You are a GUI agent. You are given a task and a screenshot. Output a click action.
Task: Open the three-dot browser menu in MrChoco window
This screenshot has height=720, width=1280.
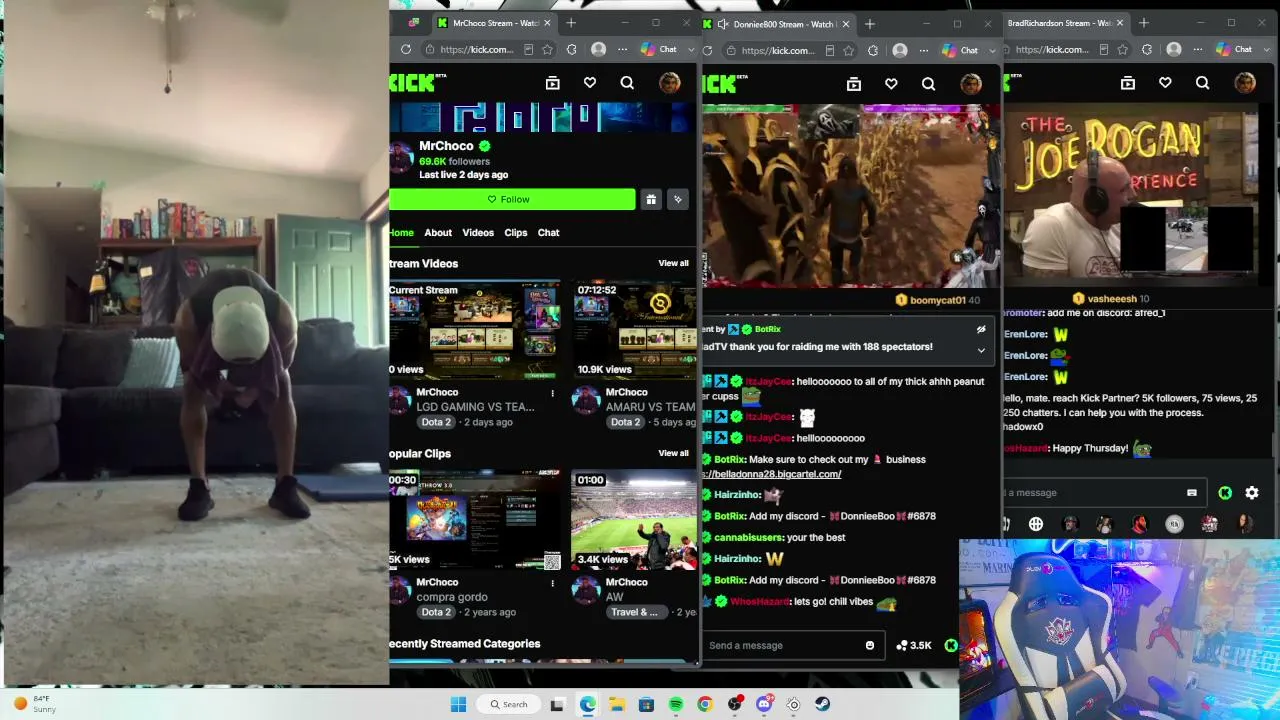click(x=622, y=49)
